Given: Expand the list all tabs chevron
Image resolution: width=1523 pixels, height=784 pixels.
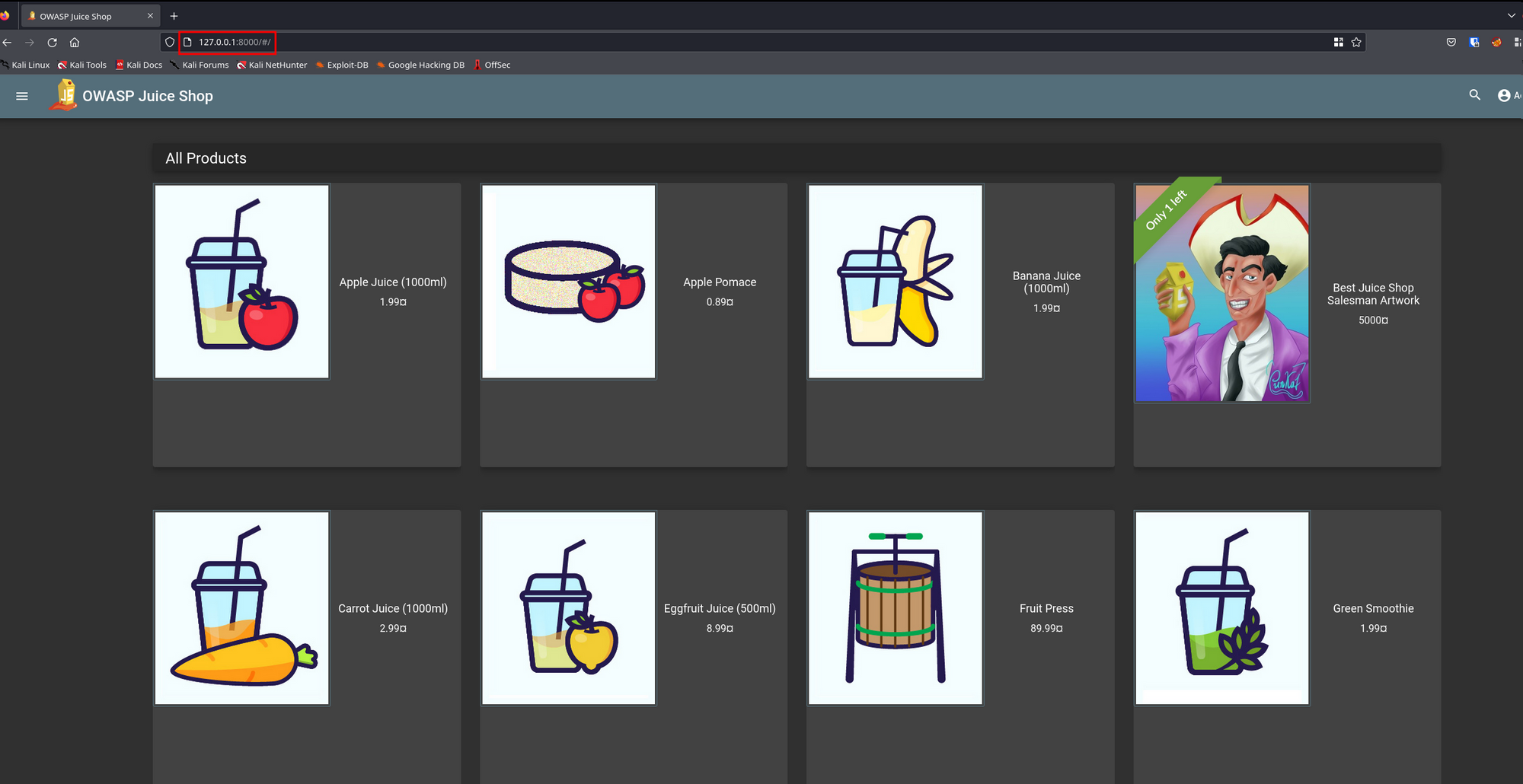Looking at the screenshot, I should pyautogui.click(x=1511, y=16).
